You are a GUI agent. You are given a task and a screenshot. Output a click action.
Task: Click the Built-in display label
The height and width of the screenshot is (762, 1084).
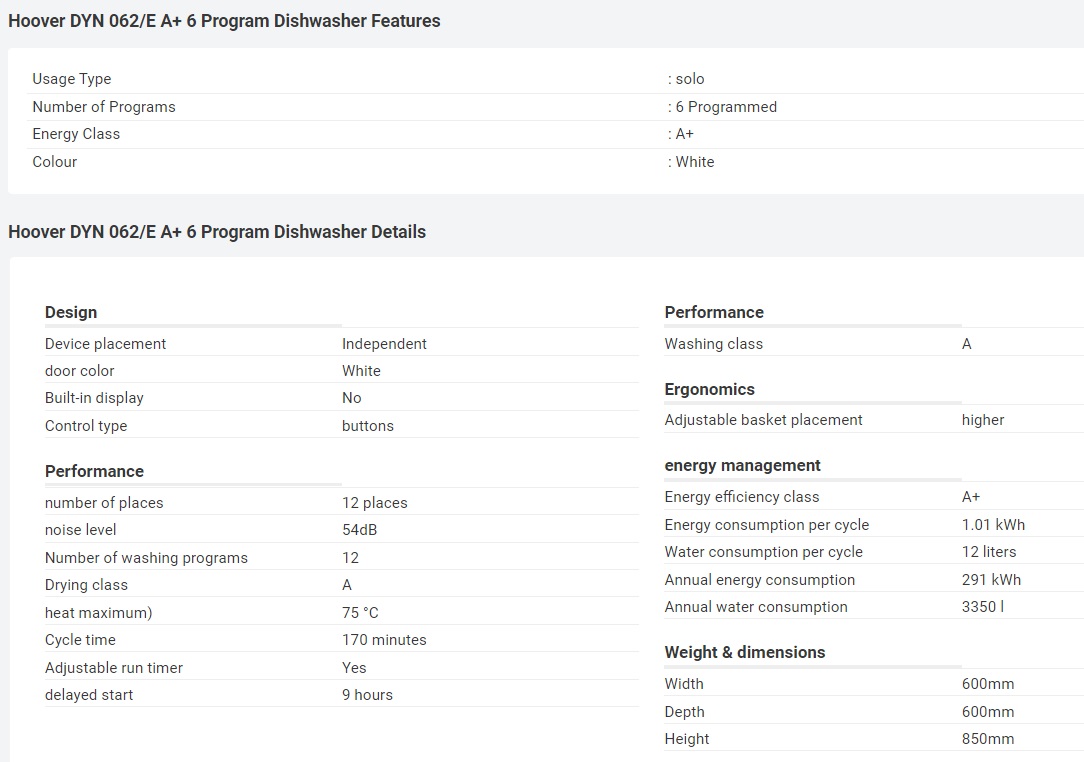tap(94, 398)
